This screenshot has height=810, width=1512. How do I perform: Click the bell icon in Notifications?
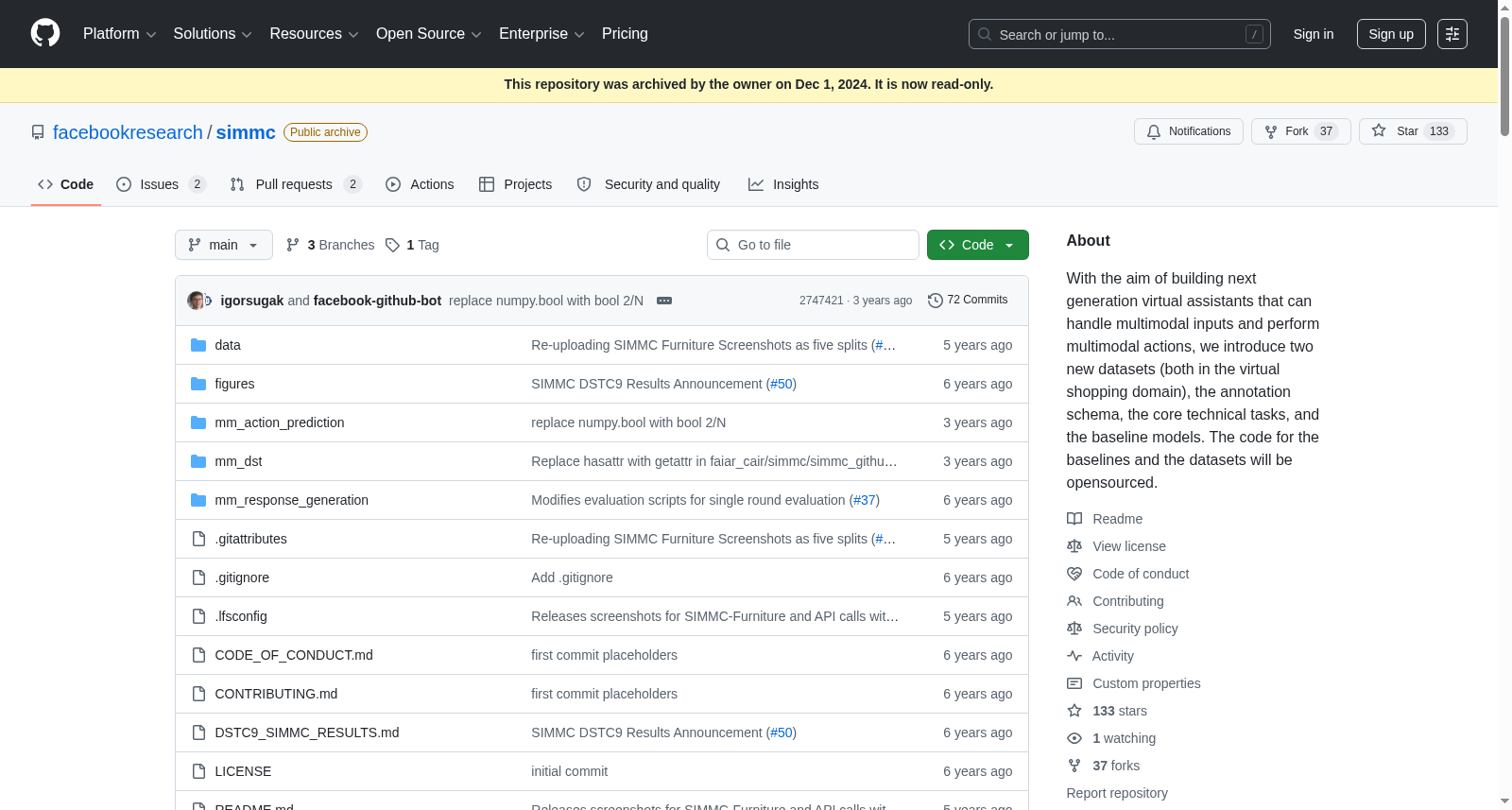click(1154, 131)
